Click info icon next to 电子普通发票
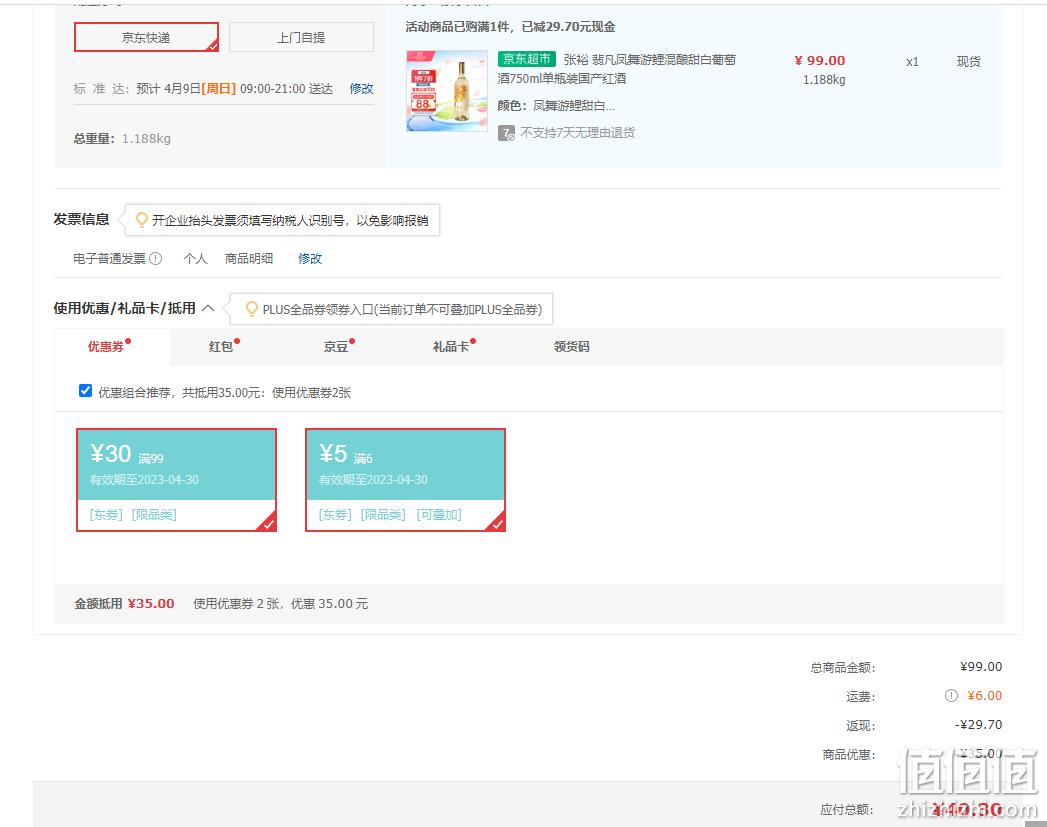Image resolution: width=1047 pixels, height=827 pixels. click(x=156, y=259)
